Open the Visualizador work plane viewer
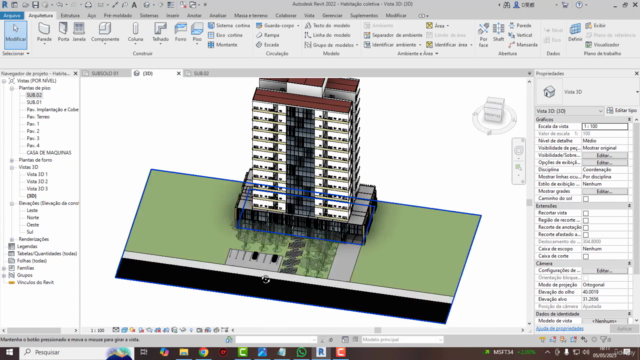 tap(602, 45)
